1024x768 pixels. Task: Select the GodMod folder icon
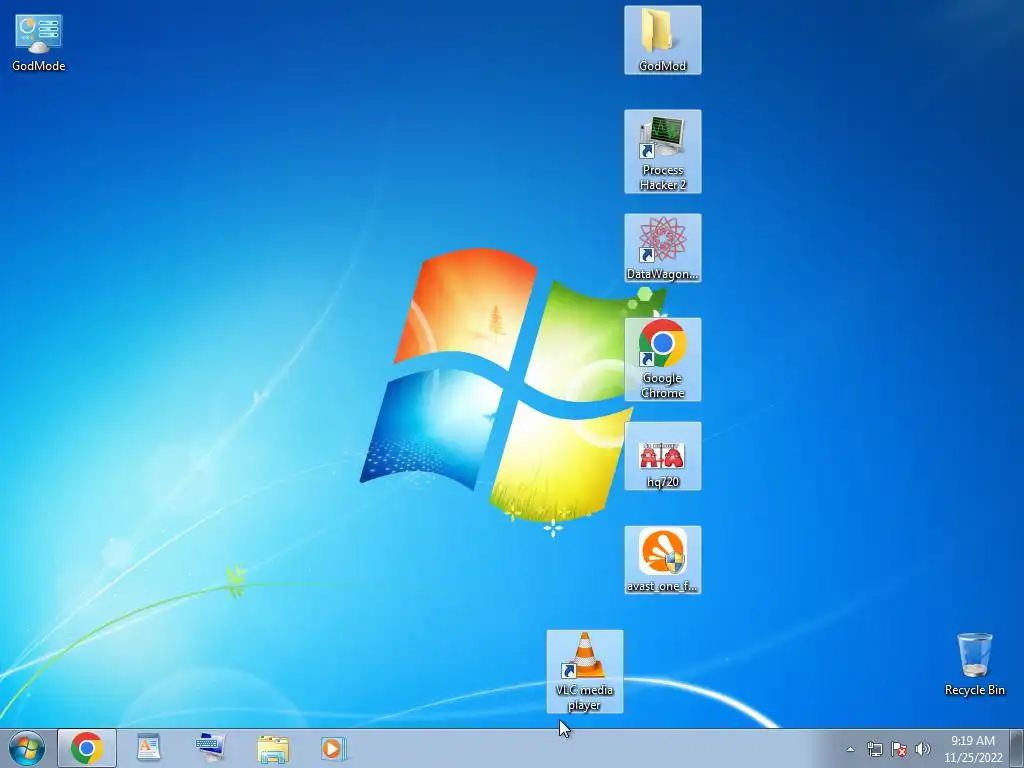(x=663, y=40)
